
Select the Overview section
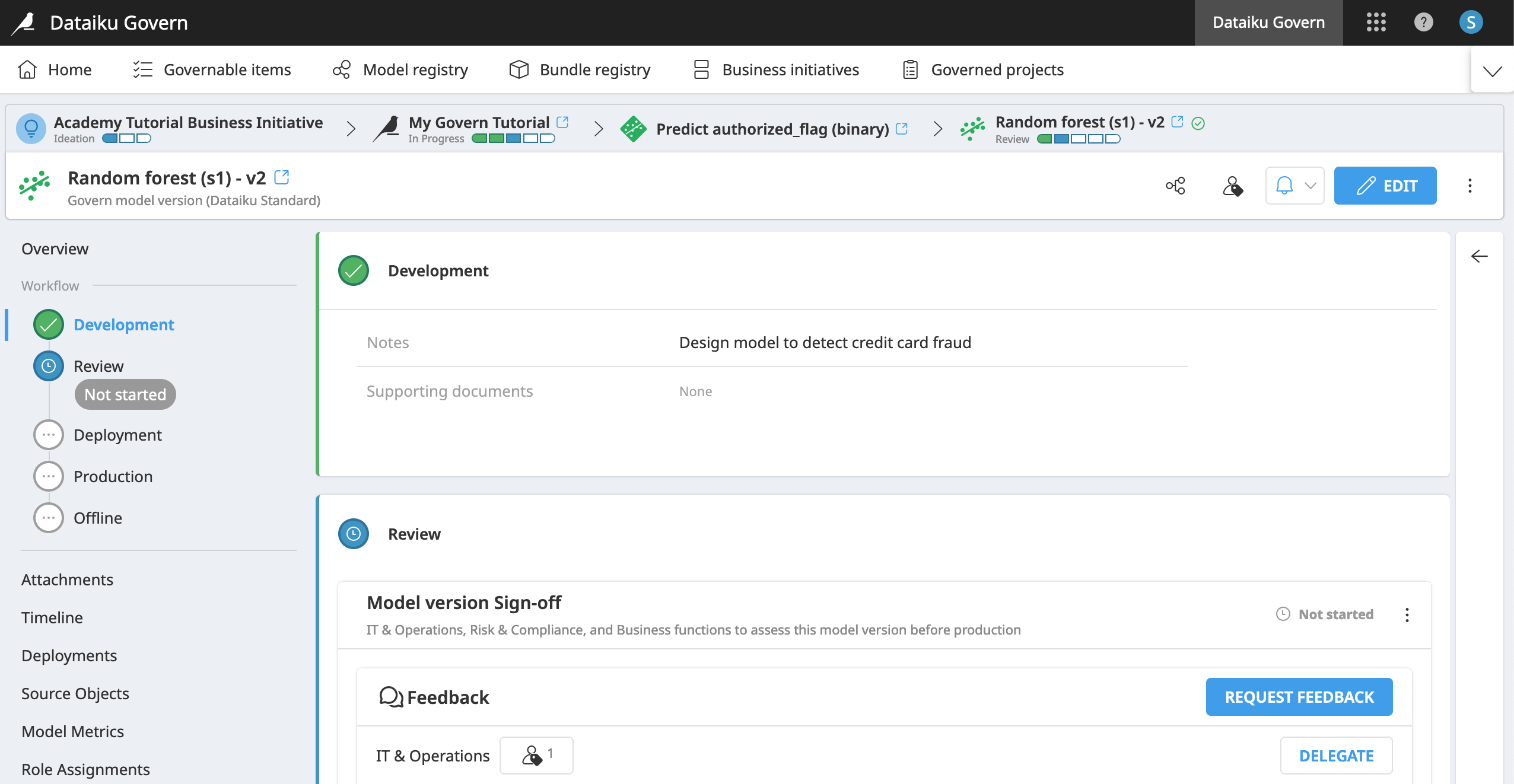coord(55,248)
